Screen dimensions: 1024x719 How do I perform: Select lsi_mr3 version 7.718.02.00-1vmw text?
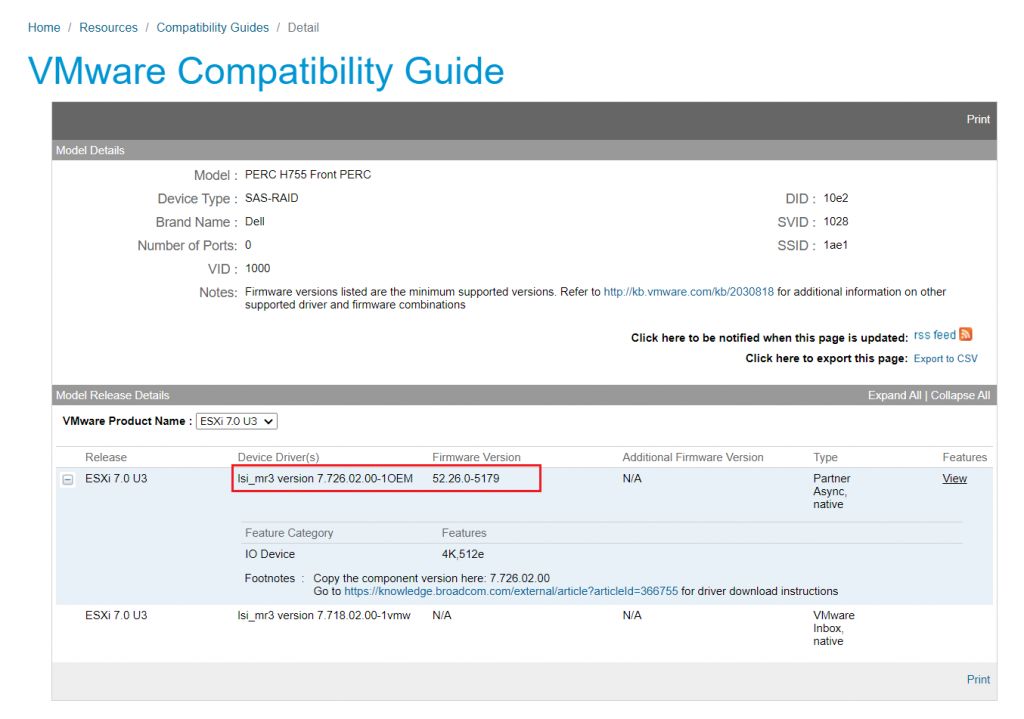point(324,615)
